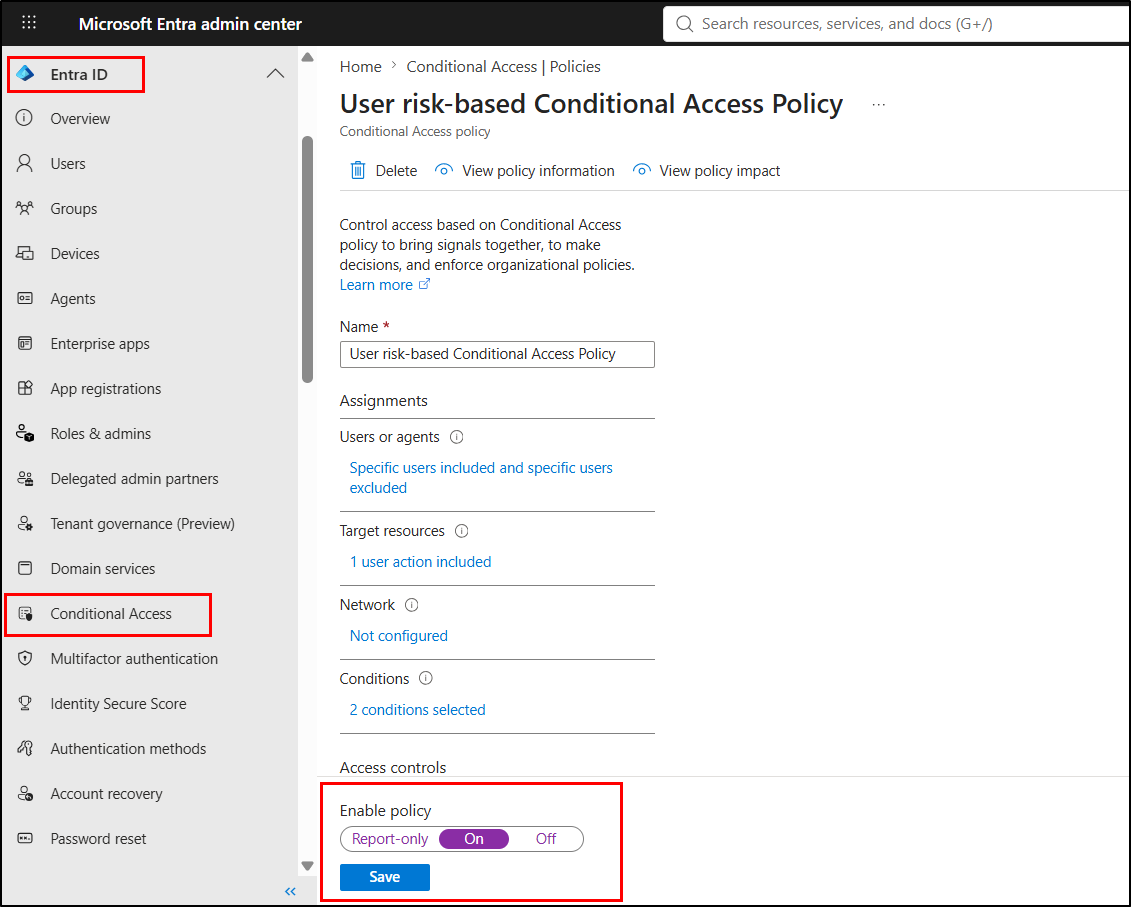Screen dimensions: 1131x907
Task: Click the Save button
Action: click(384, 877)
